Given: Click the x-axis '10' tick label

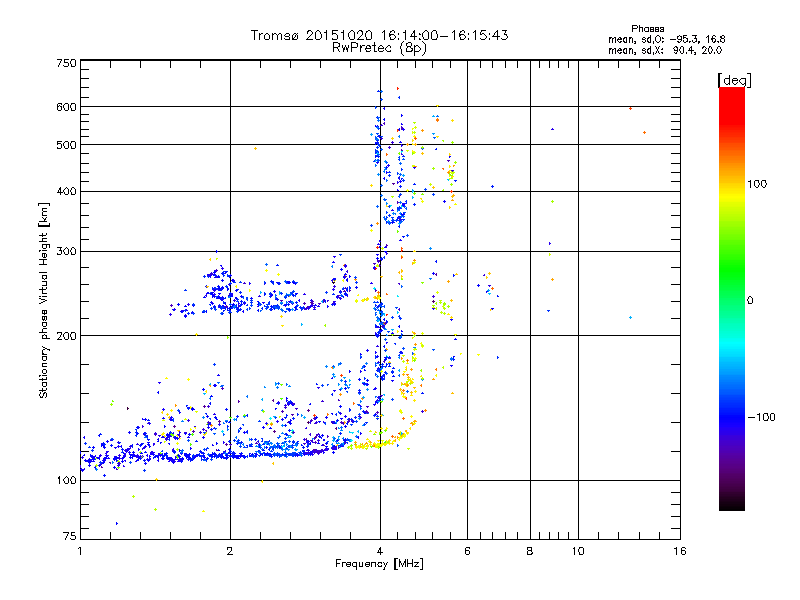Looking at the screenshot, I should click(578, 551).
